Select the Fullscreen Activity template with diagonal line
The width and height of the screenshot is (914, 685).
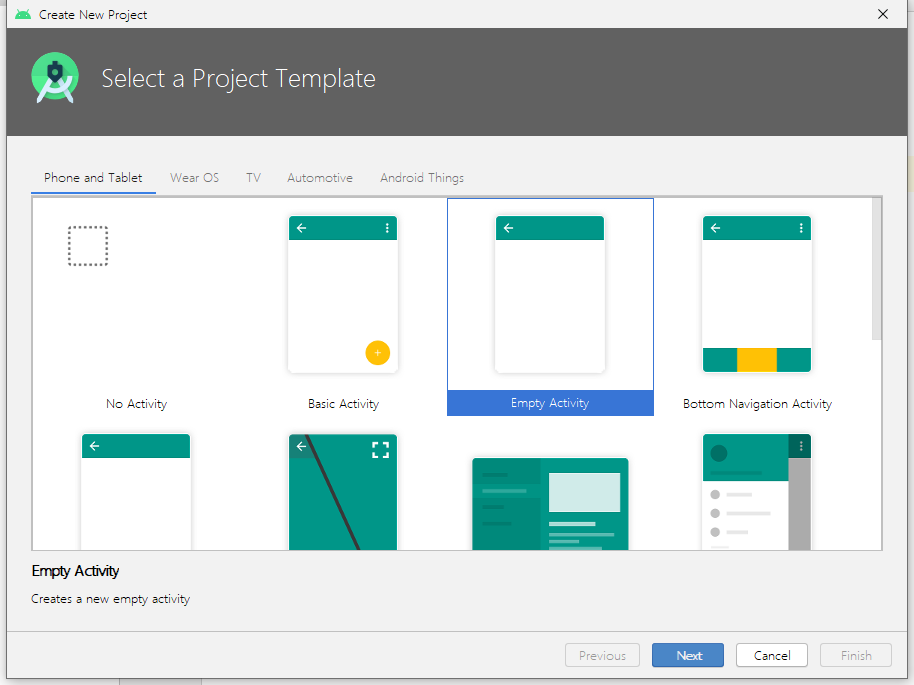[343, 491]
